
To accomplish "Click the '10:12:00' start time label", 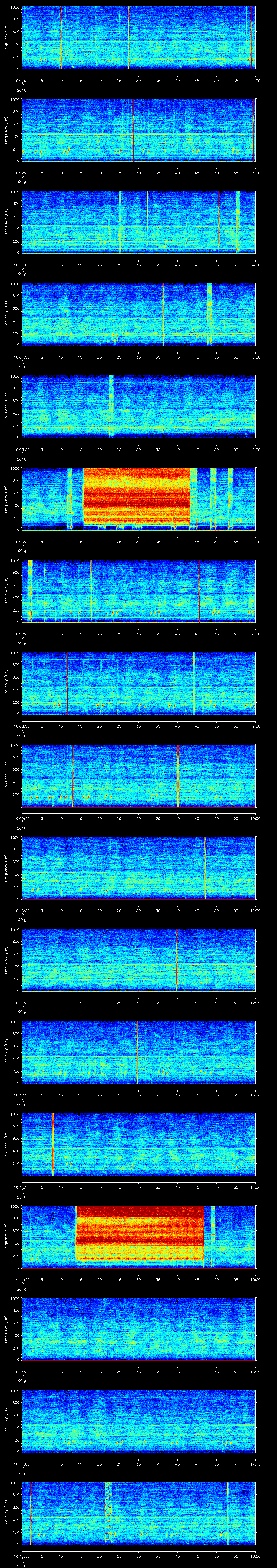I will point(22,1095).
